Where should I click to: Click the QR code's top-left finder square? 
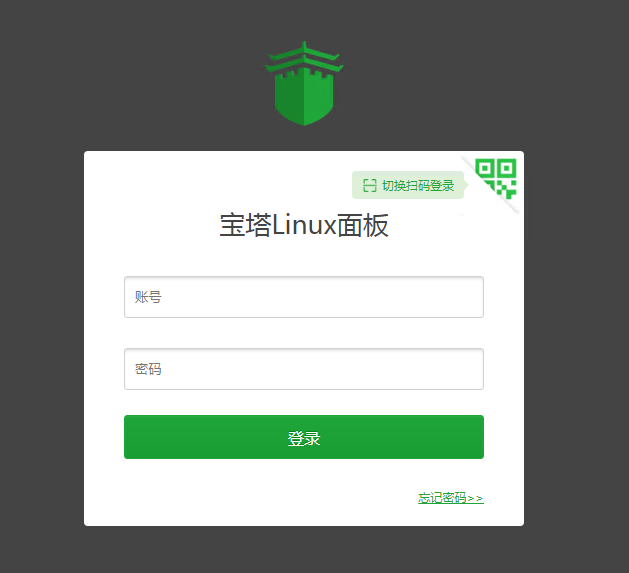(x=485, y=168)
